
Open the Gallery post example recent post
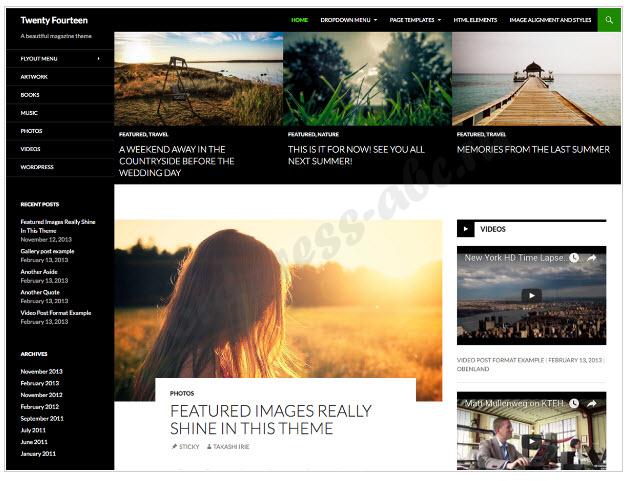click(47, 251)
